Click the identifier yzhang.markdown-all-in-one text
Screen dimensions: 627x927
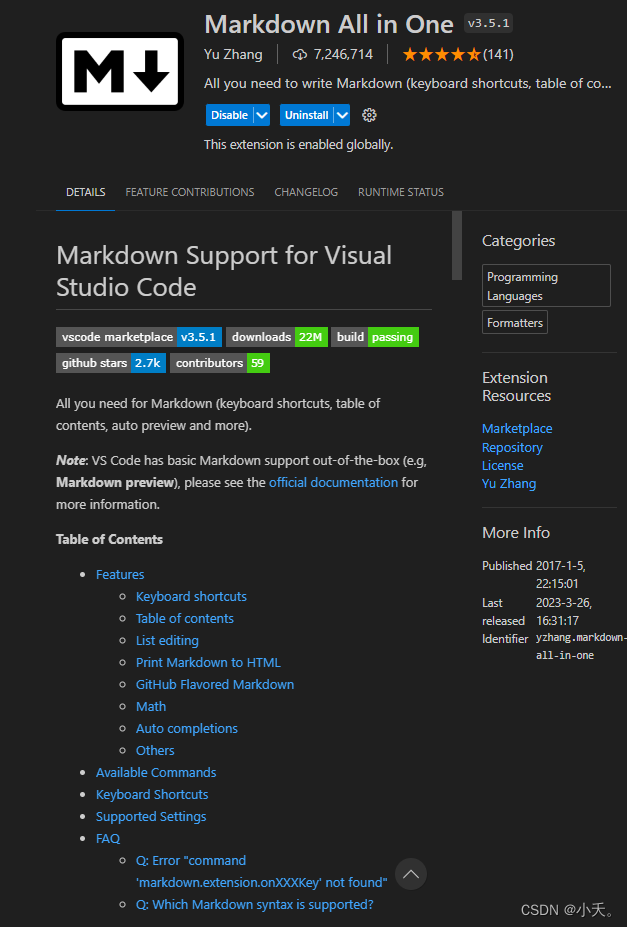pyautogui.click(x=581, y=646)
